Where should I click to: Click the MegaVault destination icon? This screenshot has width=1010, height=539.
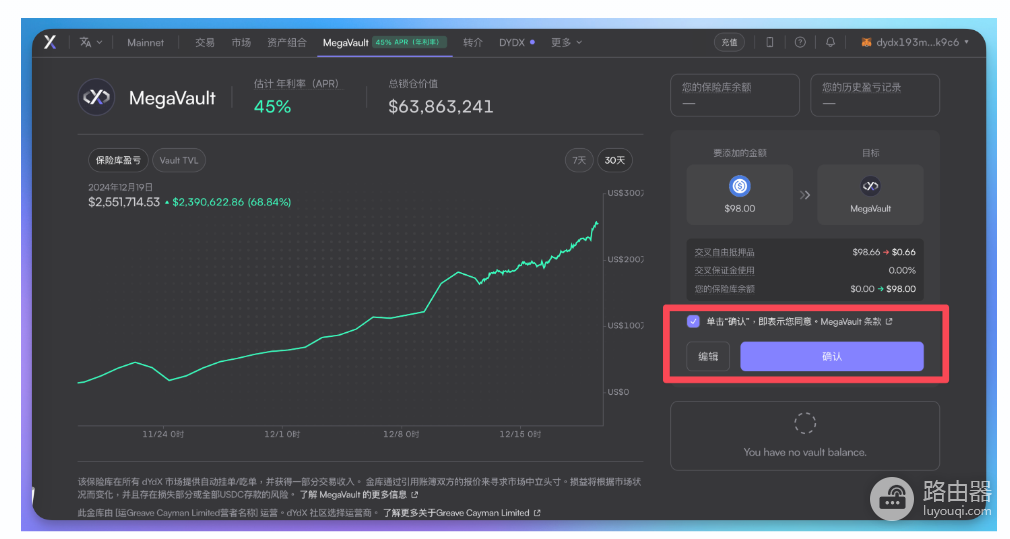pos(870,186)
